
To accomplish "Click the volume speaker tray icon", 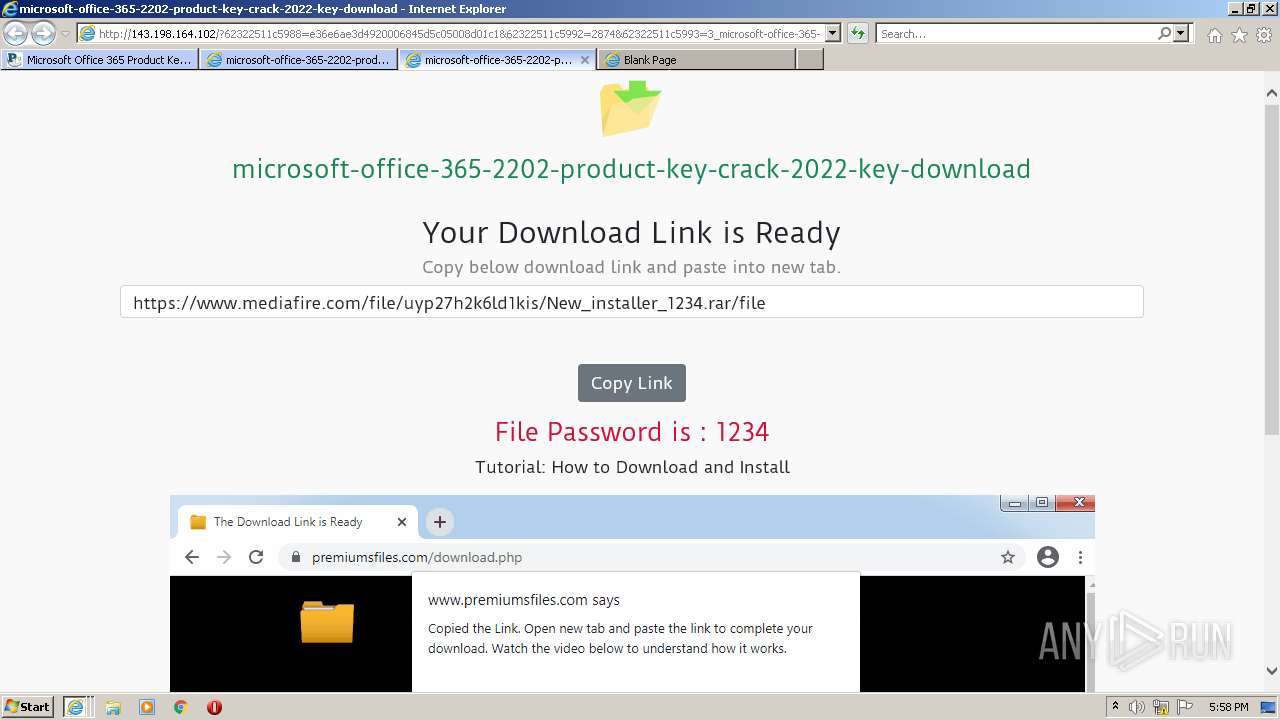I will 1137,707.
